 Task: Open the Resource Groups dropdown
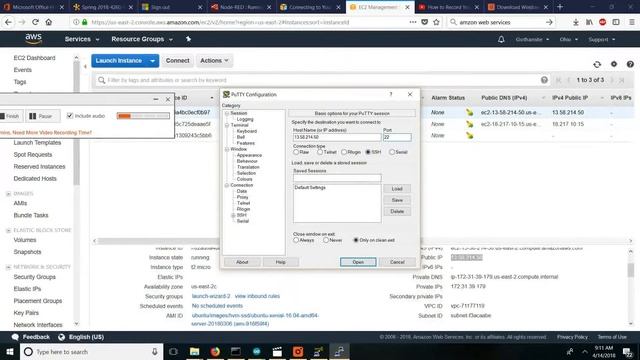pyautogui.click(x=142, y=39)
